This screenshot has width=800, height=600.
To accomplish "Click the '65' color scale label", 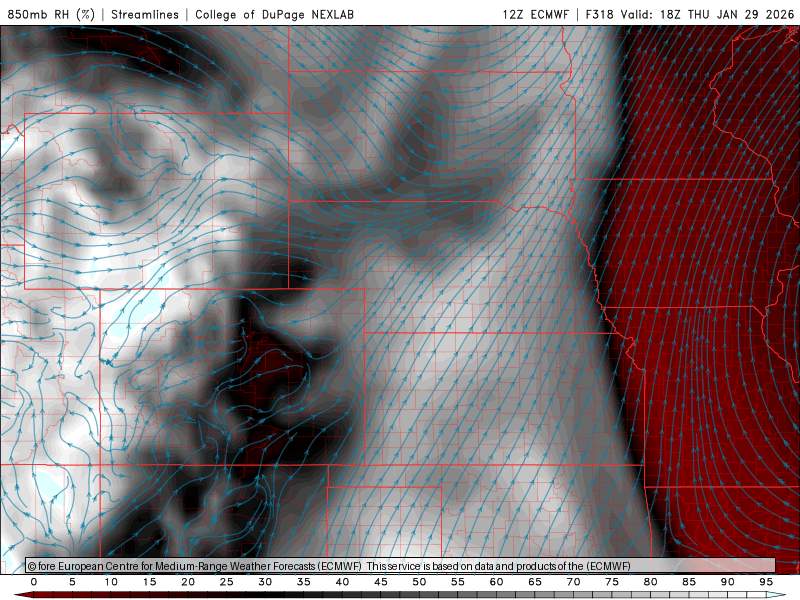I will pyautogui.click(x=535, y=582).
